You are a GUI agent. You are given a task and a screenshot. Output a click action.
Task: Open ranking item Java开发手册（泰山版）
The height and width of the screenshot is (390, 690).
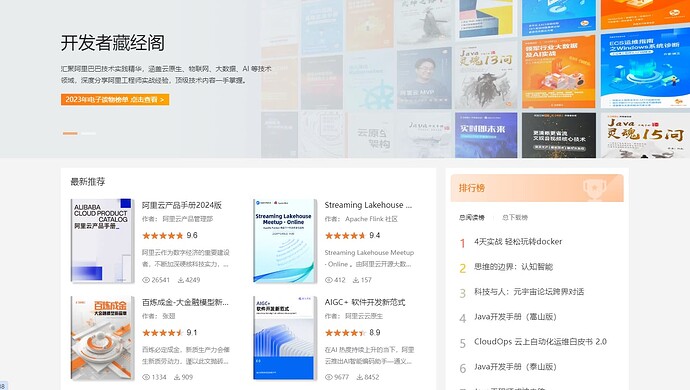pyautogui.click(x=515, y=367)
